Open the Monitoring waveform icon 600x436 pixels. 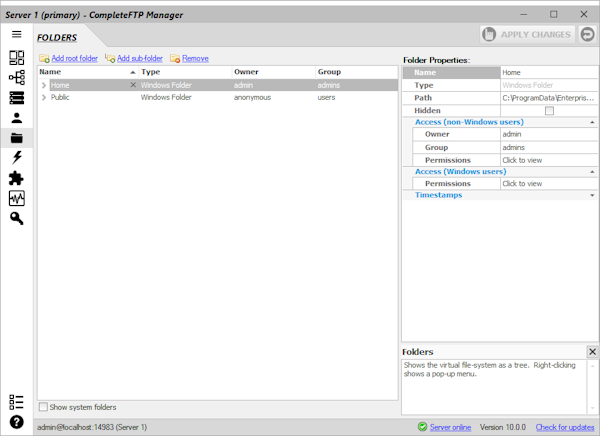16,198
